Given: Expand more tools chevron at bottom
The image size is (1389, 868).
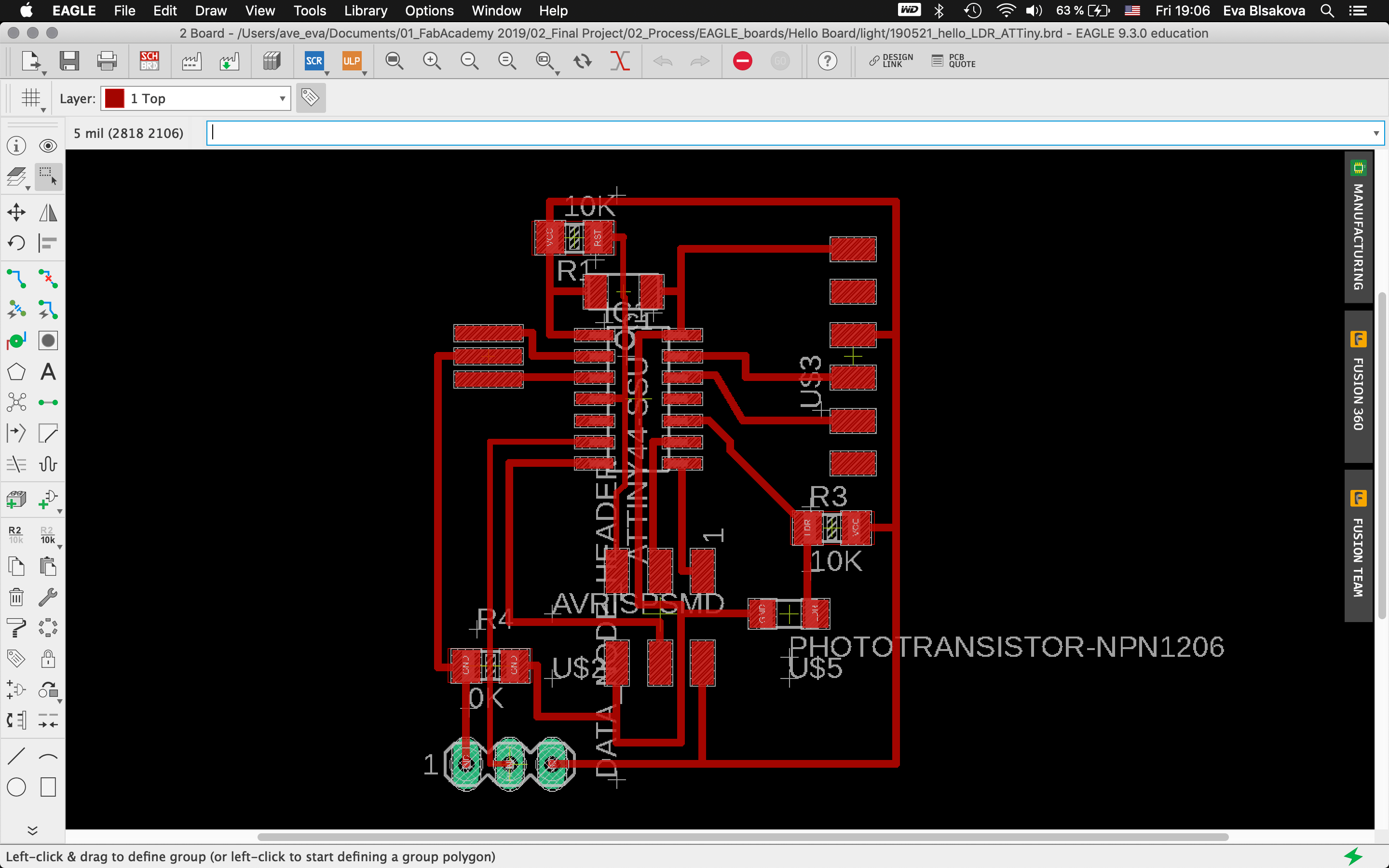Looking at the screenshot, I should tap(33, 830).
